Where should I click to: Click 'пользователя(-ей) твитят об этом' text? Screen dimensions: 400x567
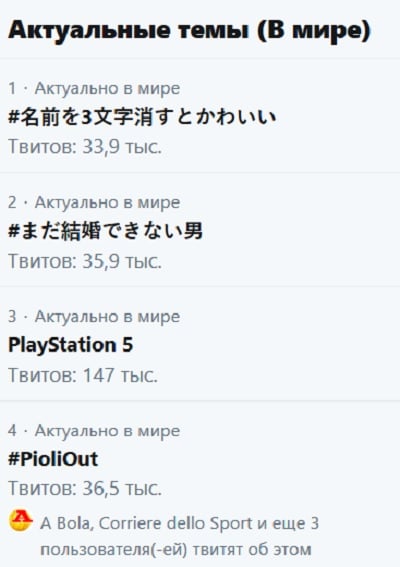pyautogui.click(x=176, y=550)
